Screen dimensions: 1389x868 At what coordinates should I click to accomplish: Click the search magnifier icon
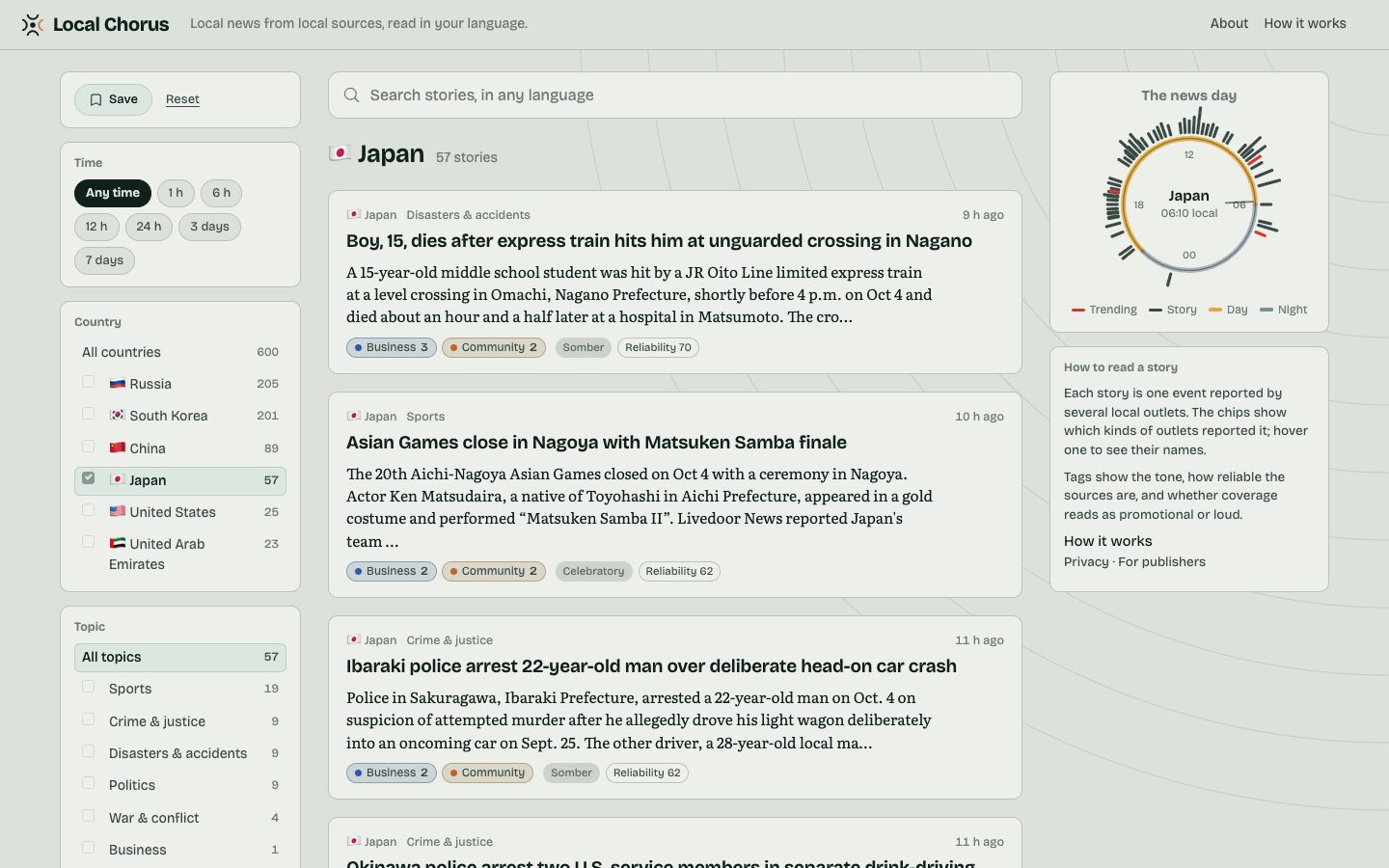[x=352, y=95]
